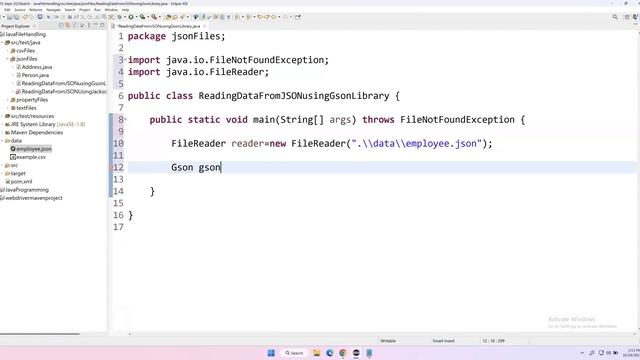640x360 pixels.
Task: Click the Writable status bar field
Action: 388,341
